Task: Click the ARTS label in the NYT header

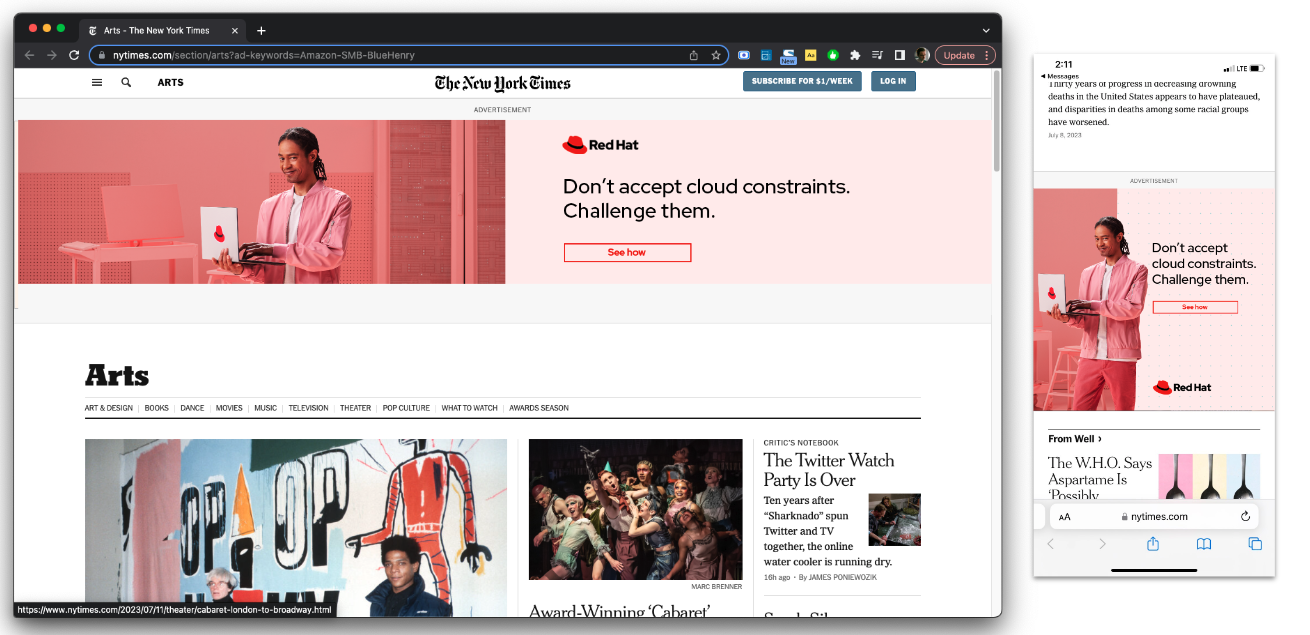Action: point(170,82)
